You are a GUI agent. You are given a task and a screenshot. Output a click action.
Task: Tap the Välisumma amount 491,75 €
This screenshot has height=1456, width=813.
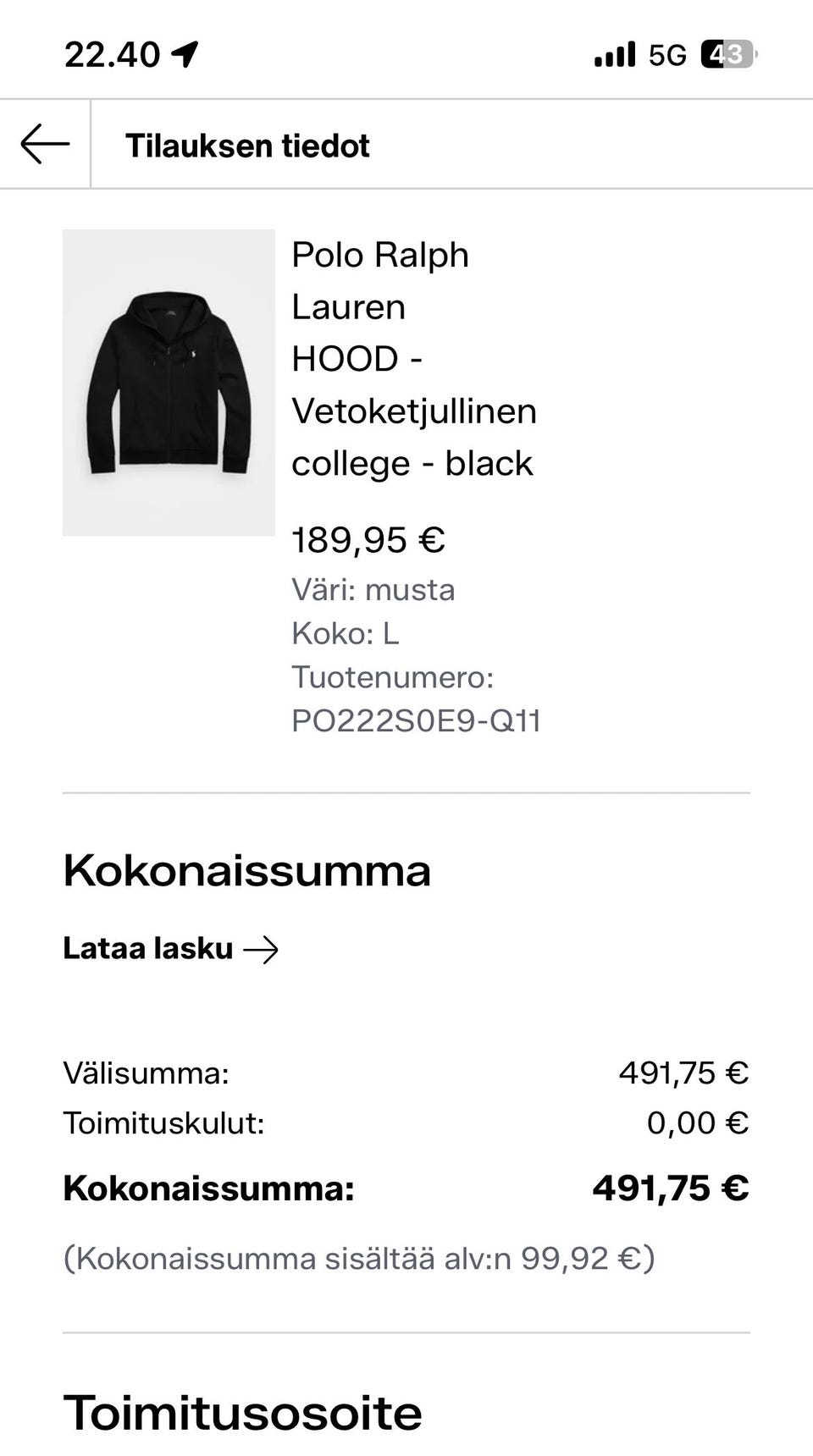683,1073
